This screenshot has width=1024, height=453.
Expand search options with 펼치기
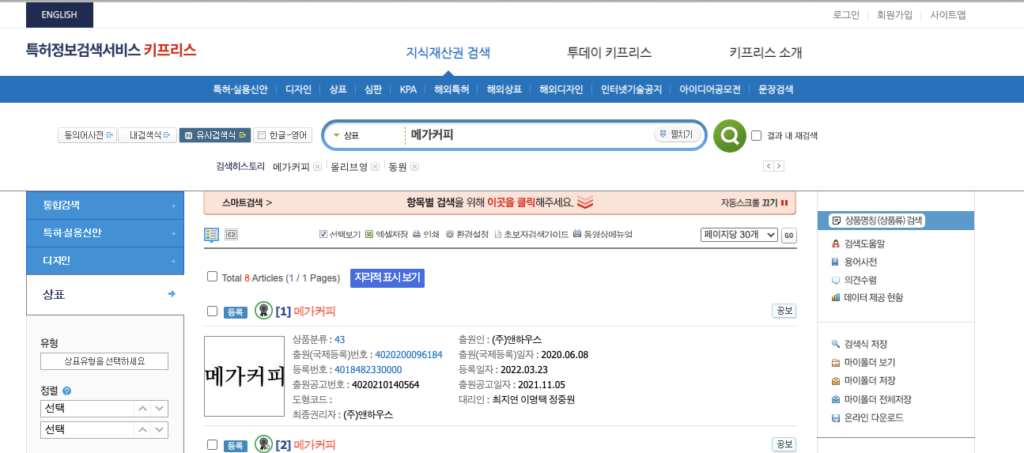click(x=677, y=135)
